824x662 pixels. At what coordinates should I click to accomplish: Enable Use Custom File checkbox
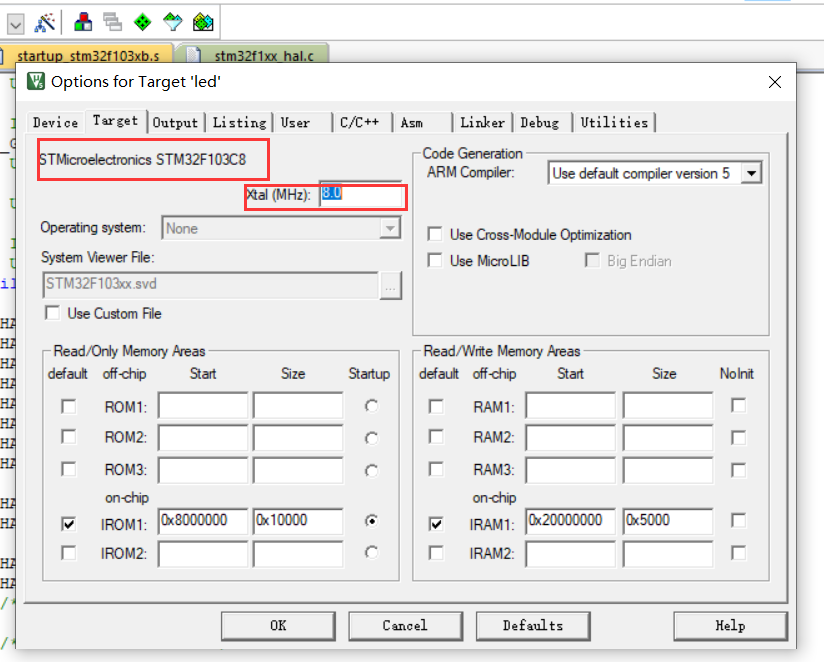[x=52, y=313]
